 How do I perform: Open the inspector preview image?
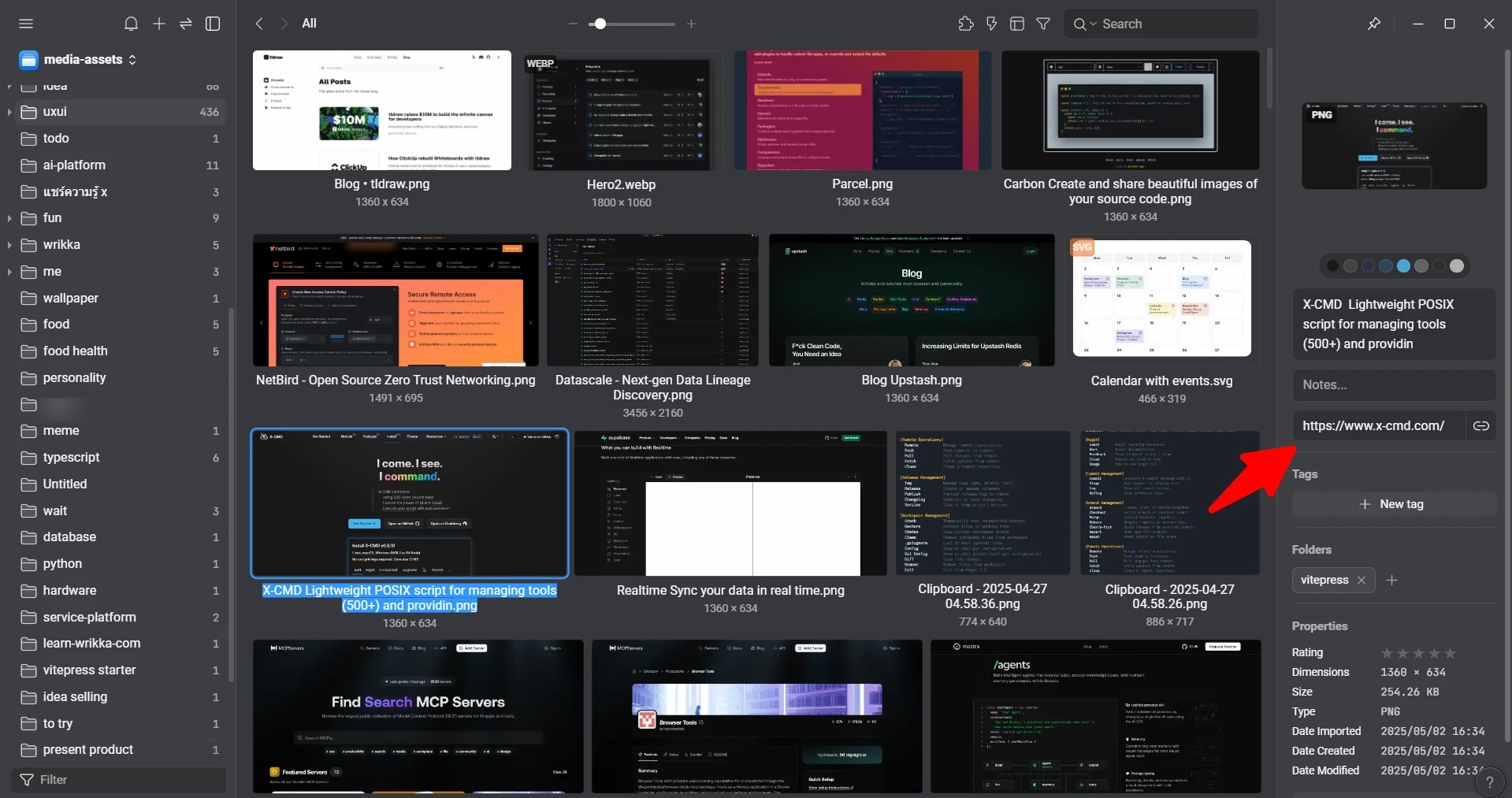click(1394, 146)
